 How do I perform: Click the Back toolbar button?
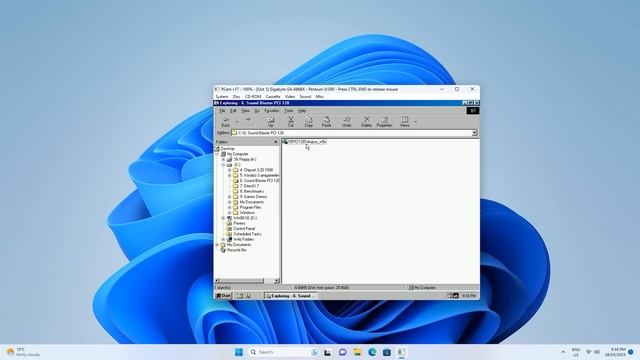coord(226,122)
